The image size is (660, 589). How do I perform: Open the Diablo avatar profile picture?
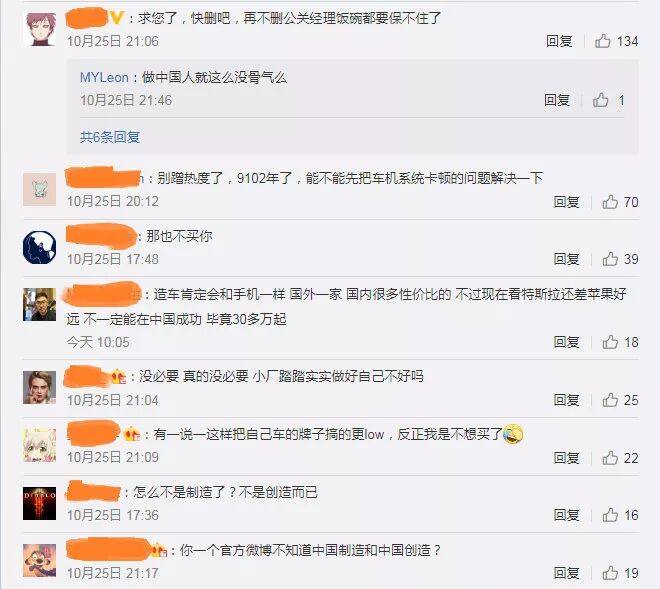[x=39, y=503]
